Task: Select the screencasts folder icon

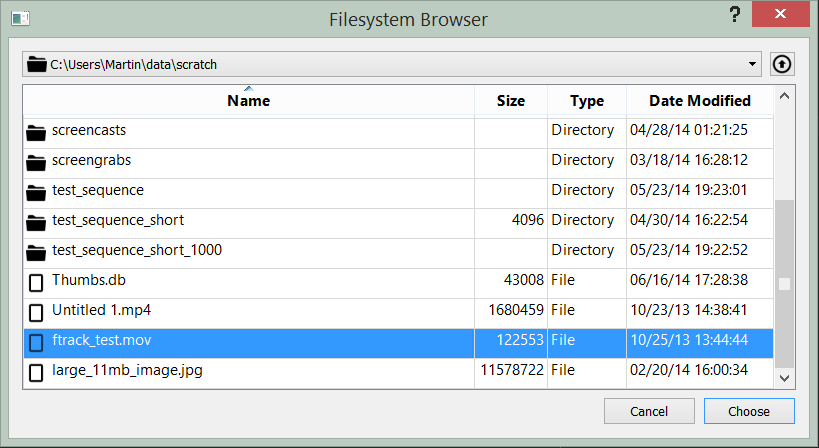Action: point(36,133)
